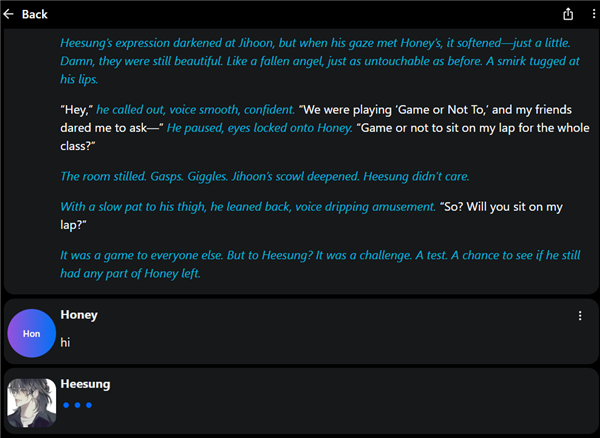Click the line 'he called out, voice smooth'
Viewport: 600px width, 438px height.
(x=195, y=110)
